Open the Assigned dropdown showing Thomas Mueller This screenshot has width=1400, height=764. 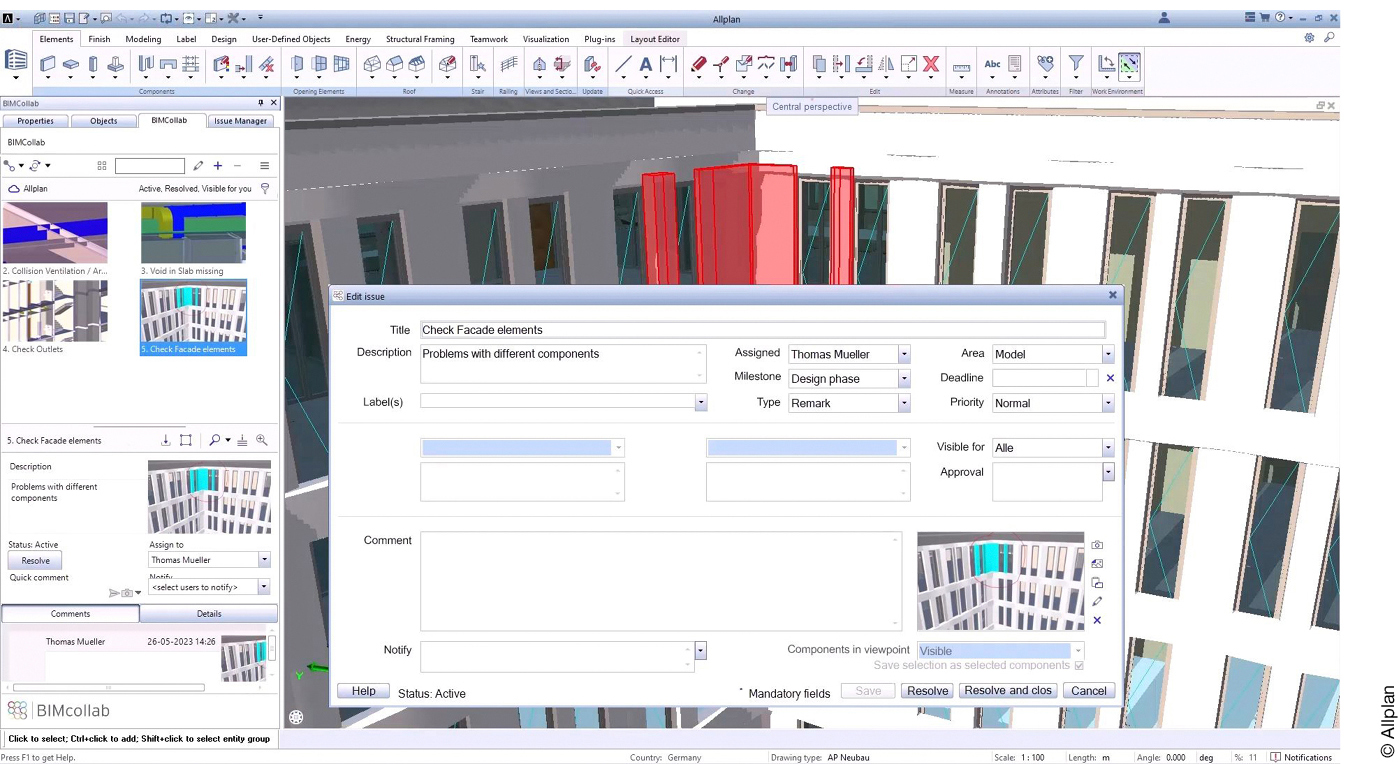pyautogui.click(x=904, y=354)
